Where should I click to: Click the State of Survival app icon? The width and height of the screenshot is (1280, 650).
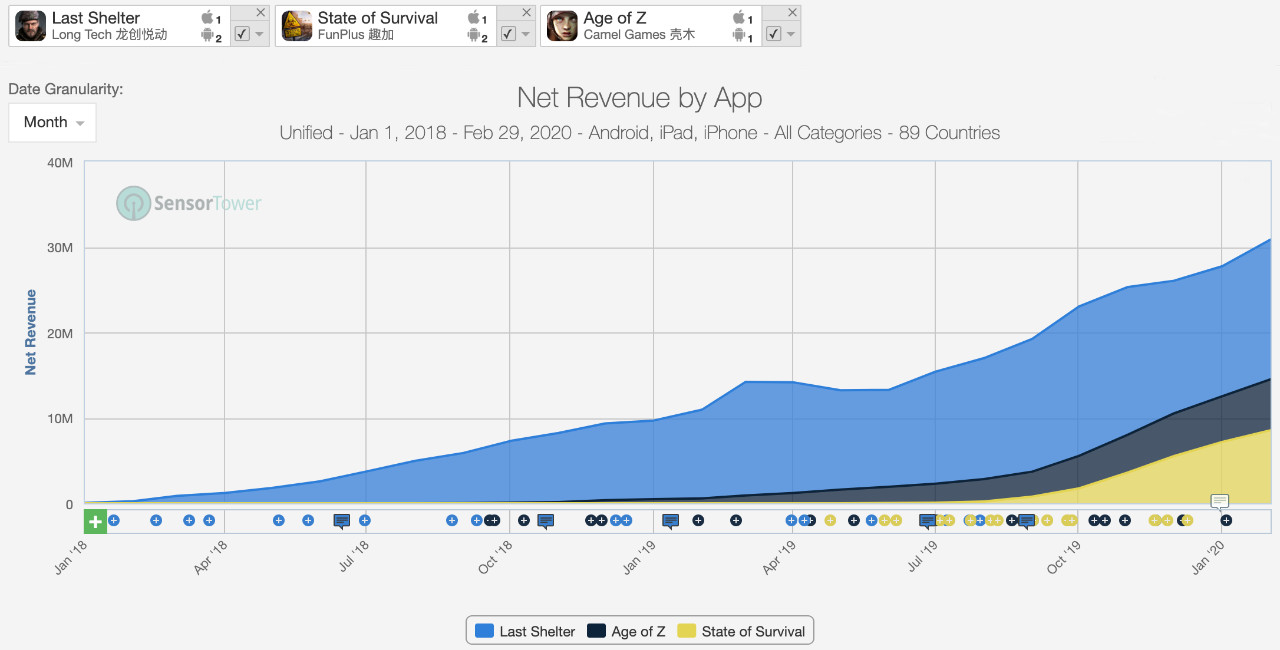296,26
